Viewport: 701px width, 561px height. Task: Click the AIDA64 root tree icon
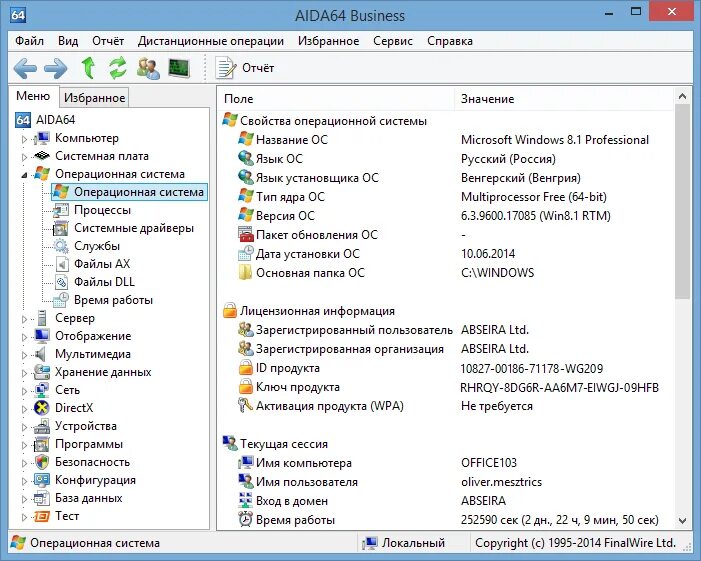point(23,120)
